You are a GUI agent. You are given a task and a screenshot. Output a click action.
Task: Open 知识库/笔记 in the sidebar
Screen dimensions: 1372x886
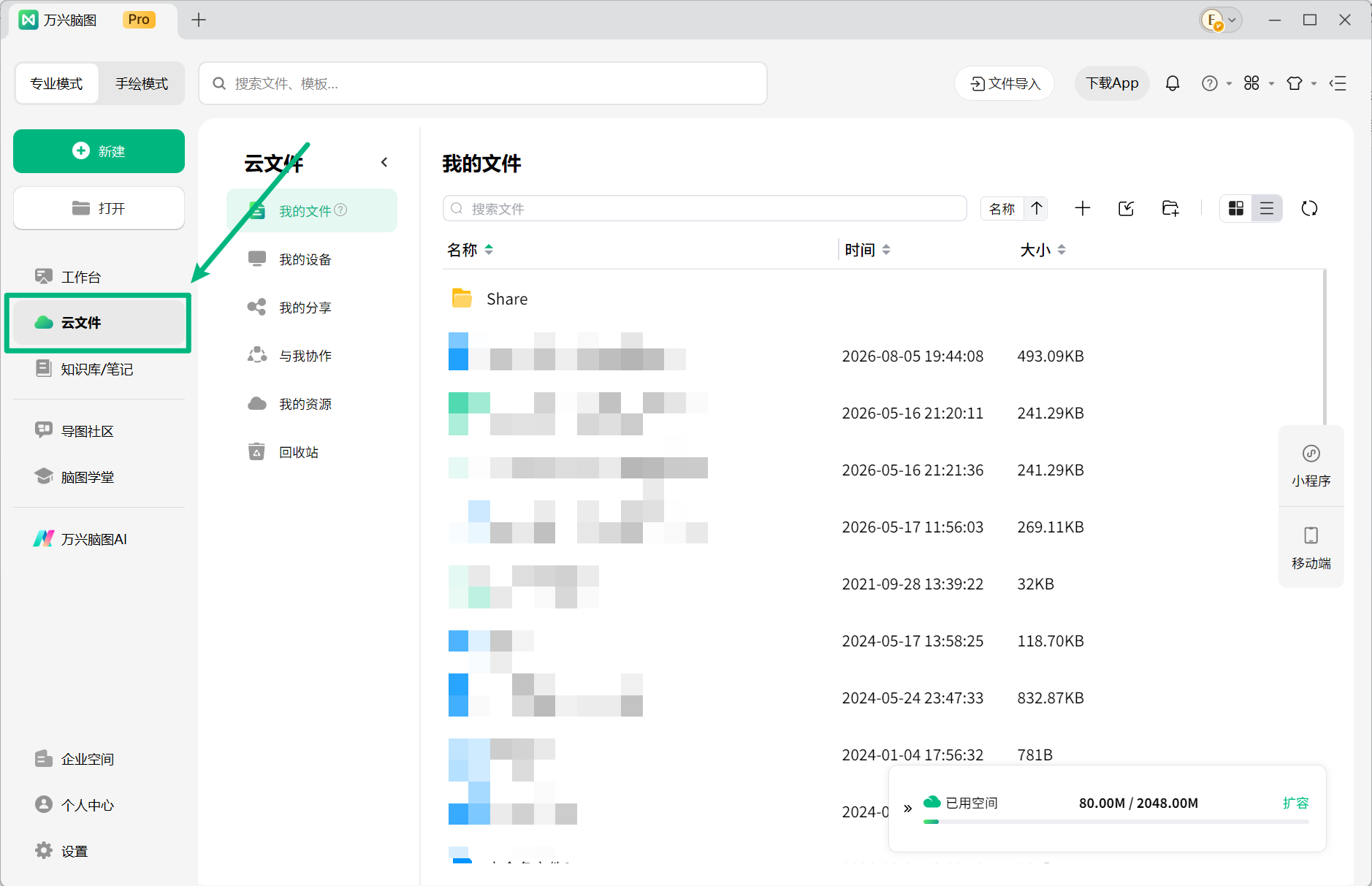(x=99, y=369)
